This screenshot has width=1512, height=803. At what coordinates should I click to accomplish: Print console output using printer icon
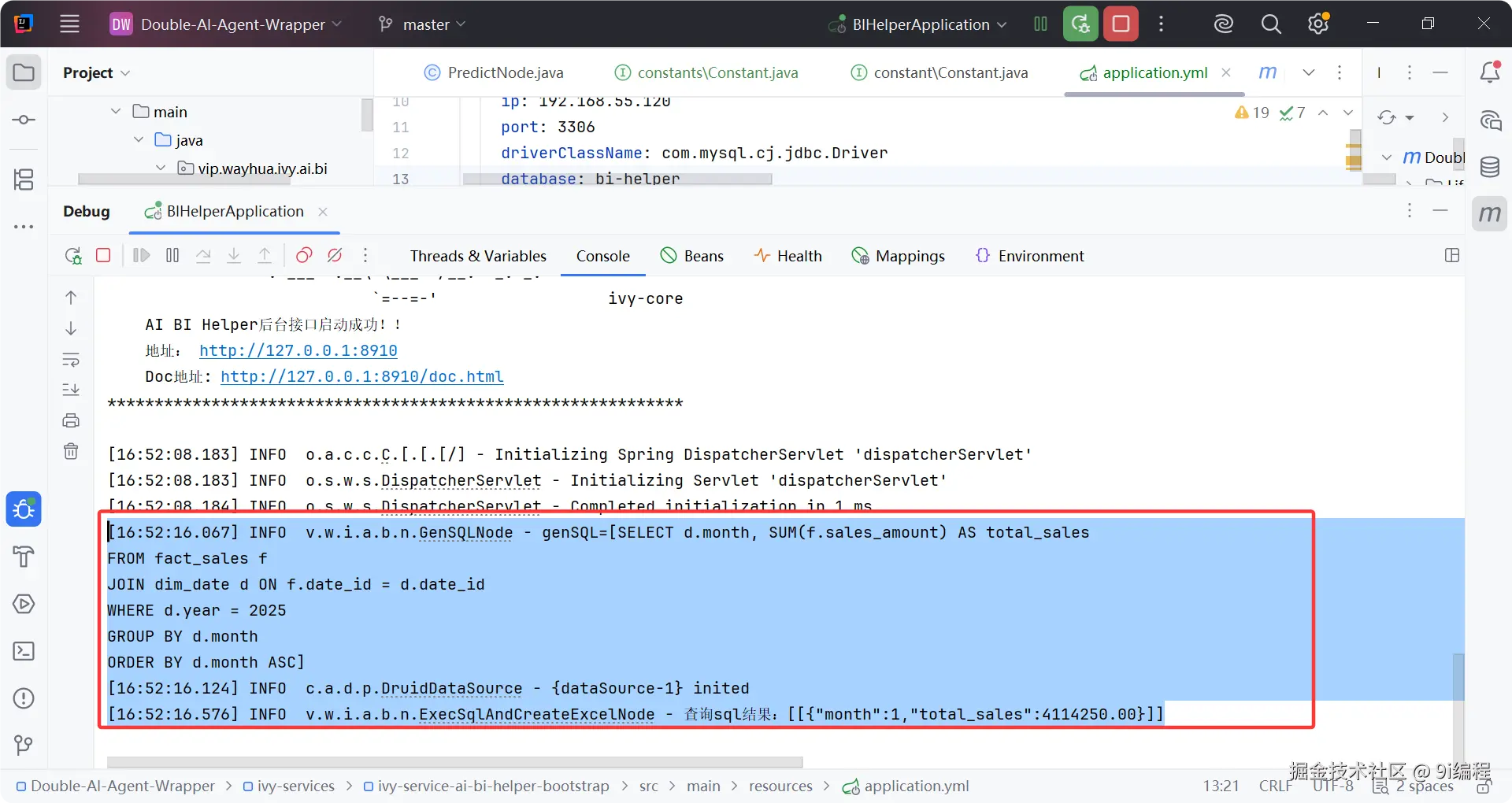pyautogui.click(x=71, y=420)
